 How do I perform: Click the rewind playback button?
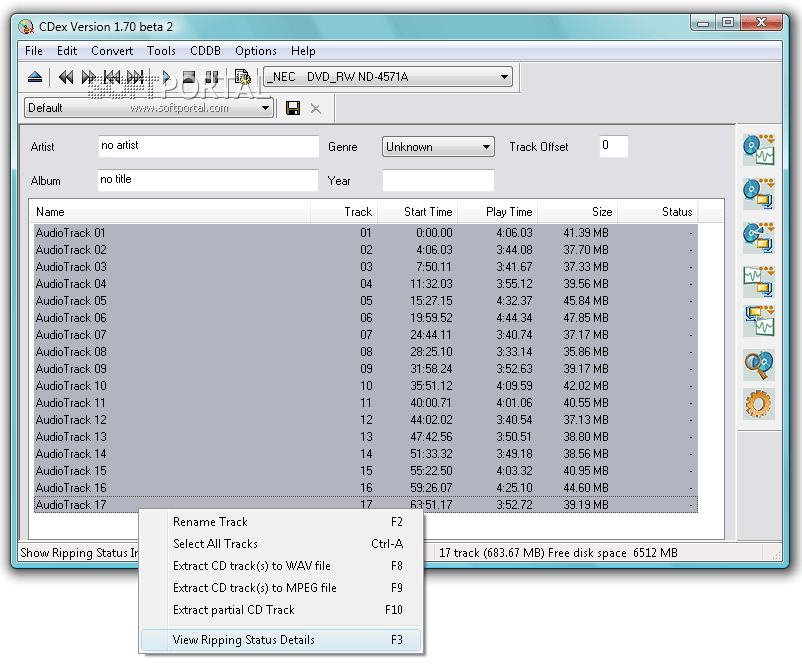[65, 77]
